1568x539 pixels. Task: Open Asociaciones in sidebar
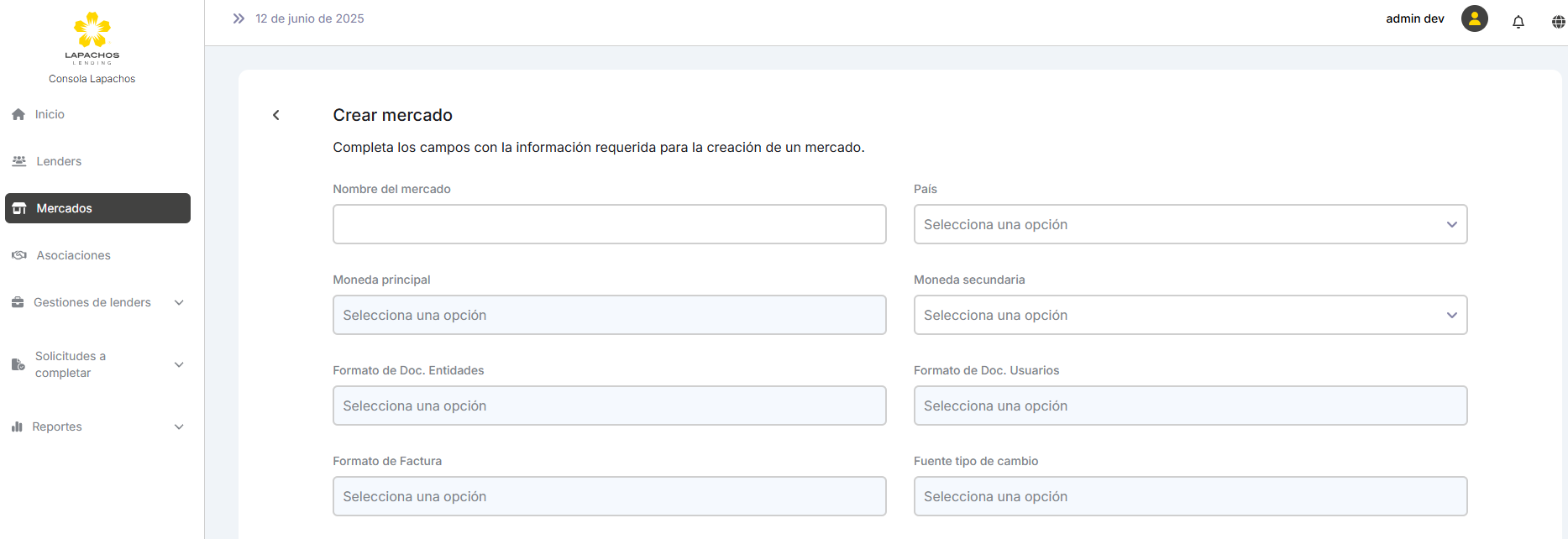[x=73, y=255]
